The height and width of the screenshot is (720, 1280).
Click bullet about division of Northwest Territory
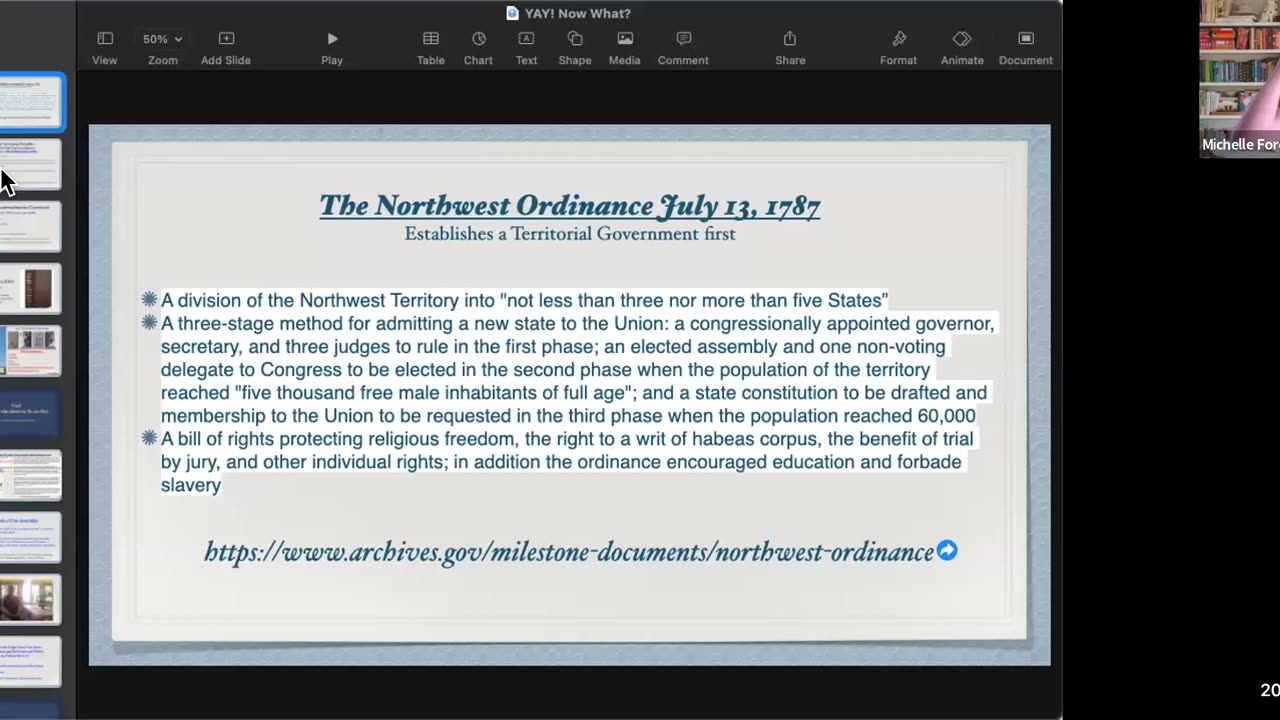524,300
